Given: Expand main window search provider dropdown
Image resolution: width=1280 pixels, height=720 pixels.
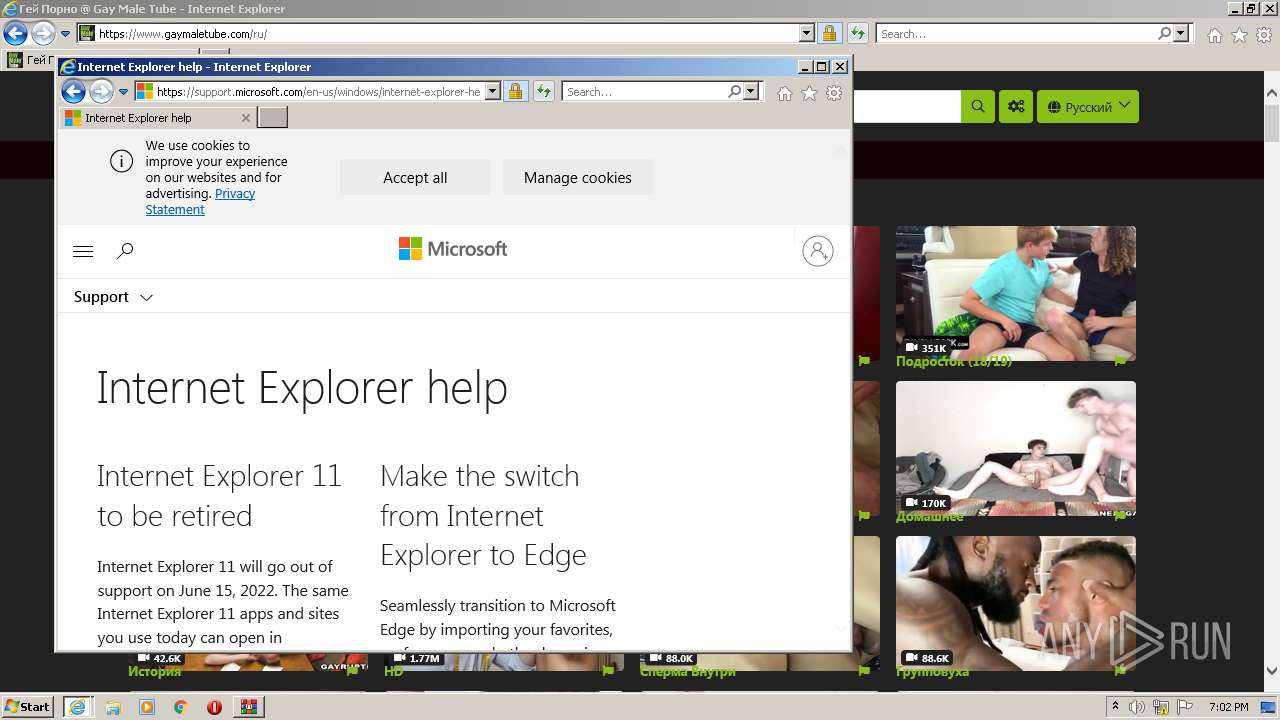Looking at the screenshot, I should click(x=1181, y=34).
